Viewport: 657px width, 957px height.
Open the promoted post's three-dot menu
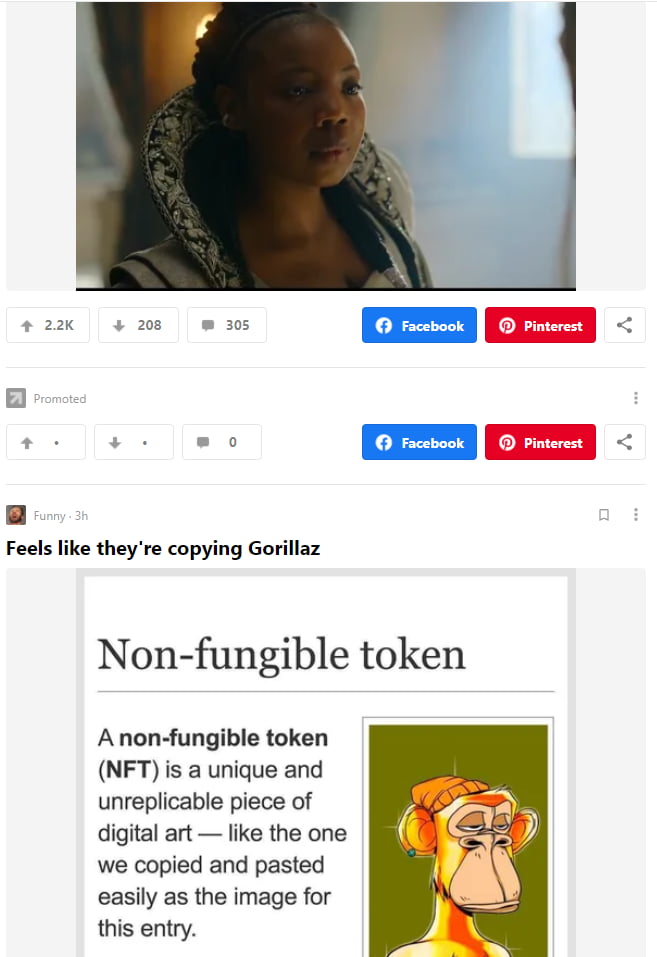click(636, 399)
